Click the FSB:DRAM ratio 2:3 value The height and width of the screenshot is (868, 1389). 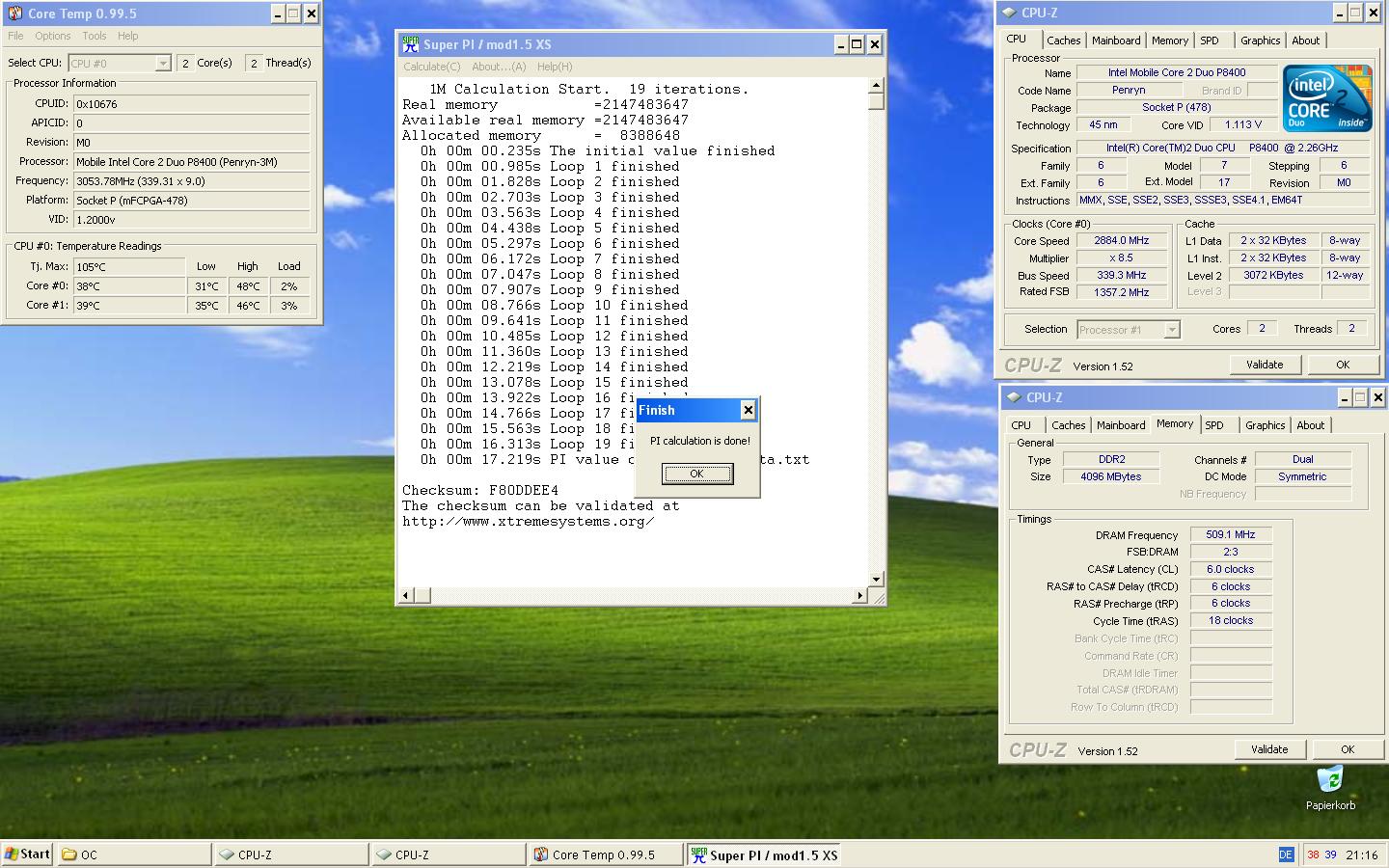pyautogui.click(x=1231, y=552)
